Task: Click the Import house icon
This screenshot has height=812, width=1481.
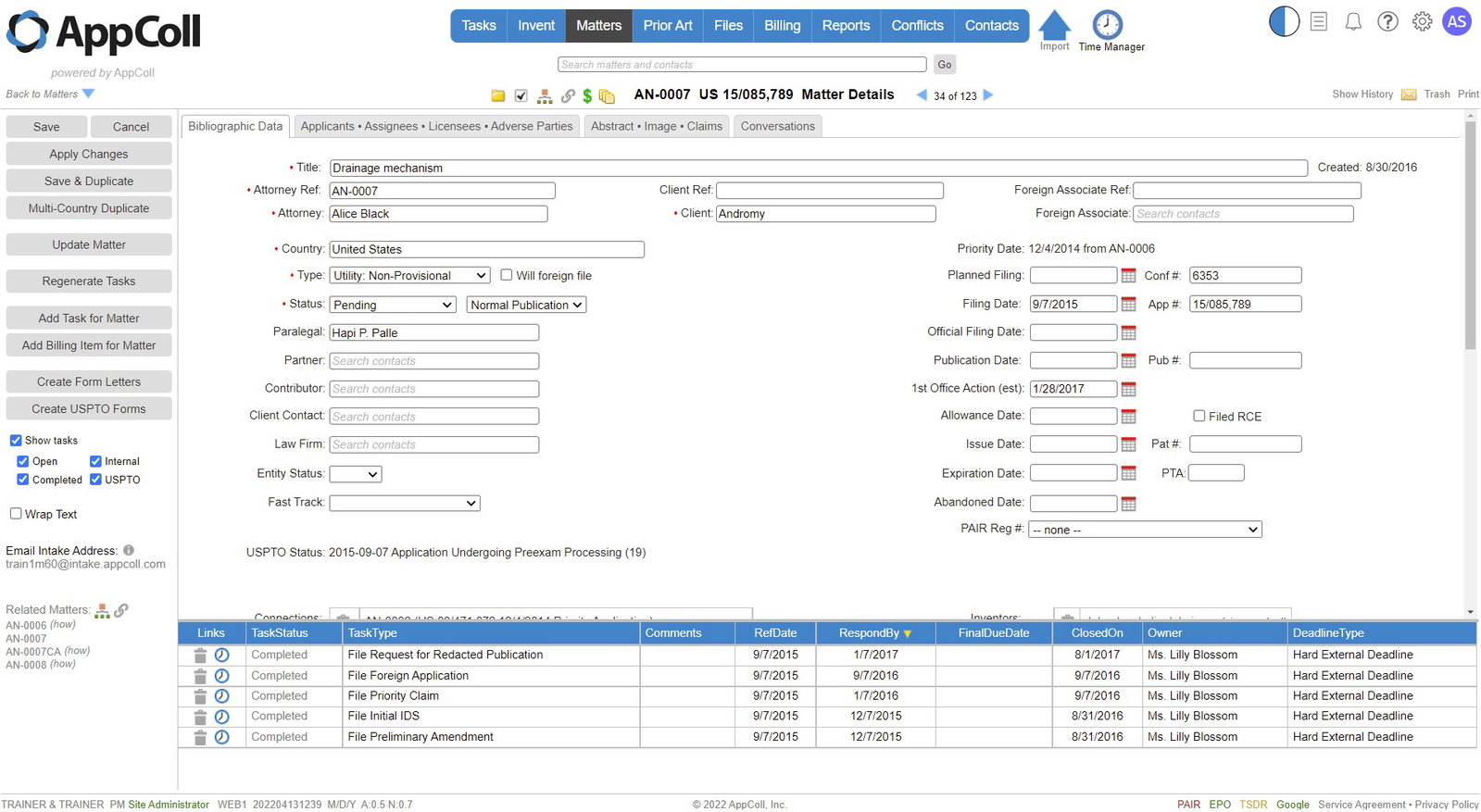Action: (1054, 25)
